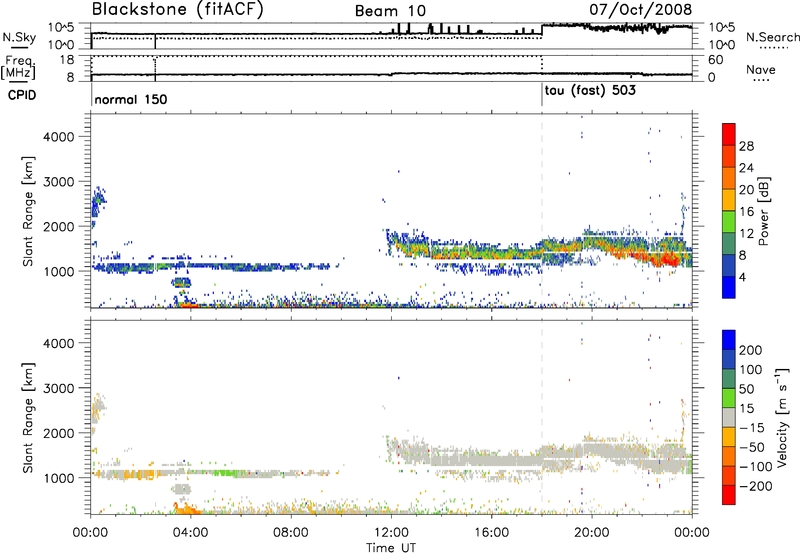Click the 'N.Sky' legend label
Viewport: 800px width, 554px height.
[x=19, y=37]
